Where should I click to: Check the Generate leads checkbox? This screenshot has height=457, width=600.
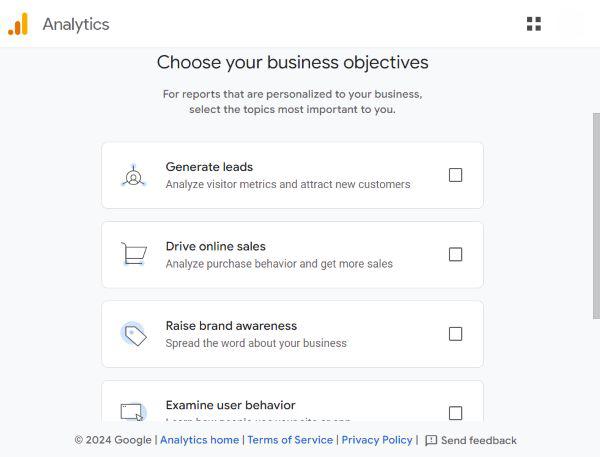(x=455, y=175)
